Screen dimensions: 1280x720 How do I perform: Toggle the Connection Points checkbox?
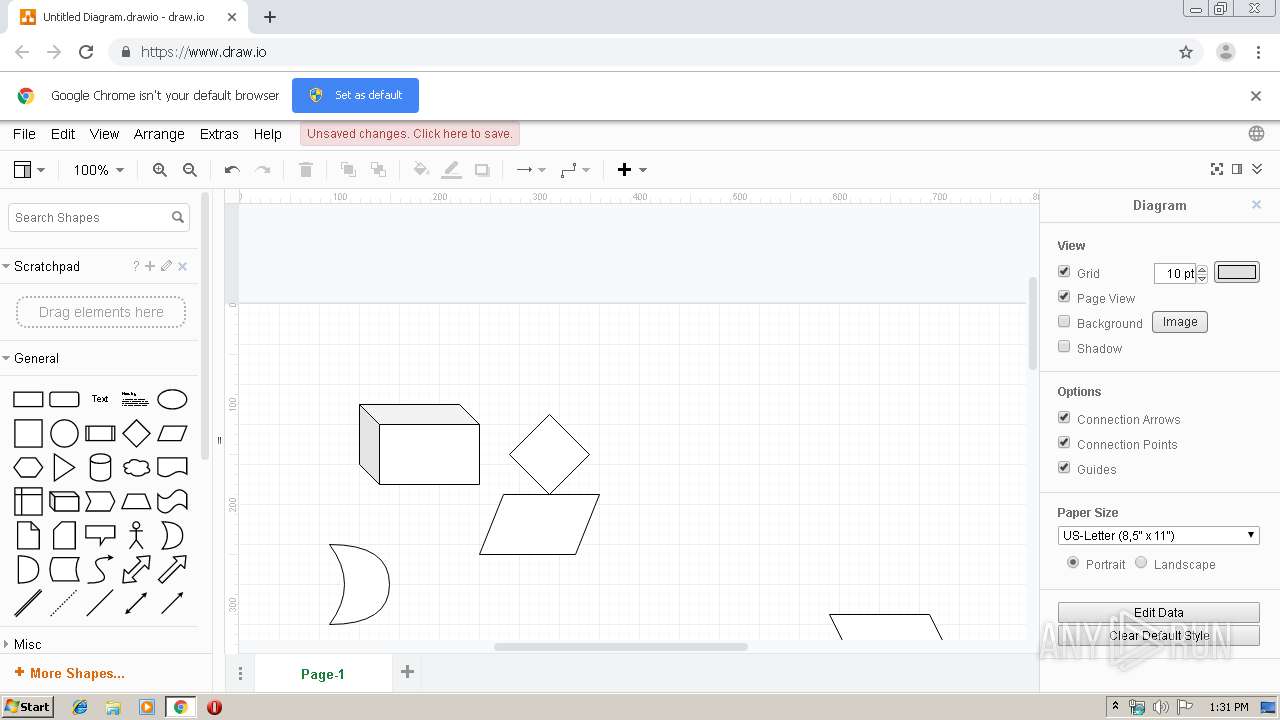coord(1064,443)
